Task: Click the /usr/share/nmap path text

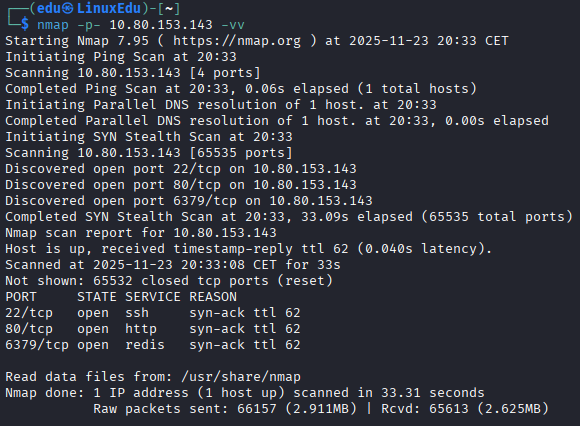Action: (x=241, y=377)
